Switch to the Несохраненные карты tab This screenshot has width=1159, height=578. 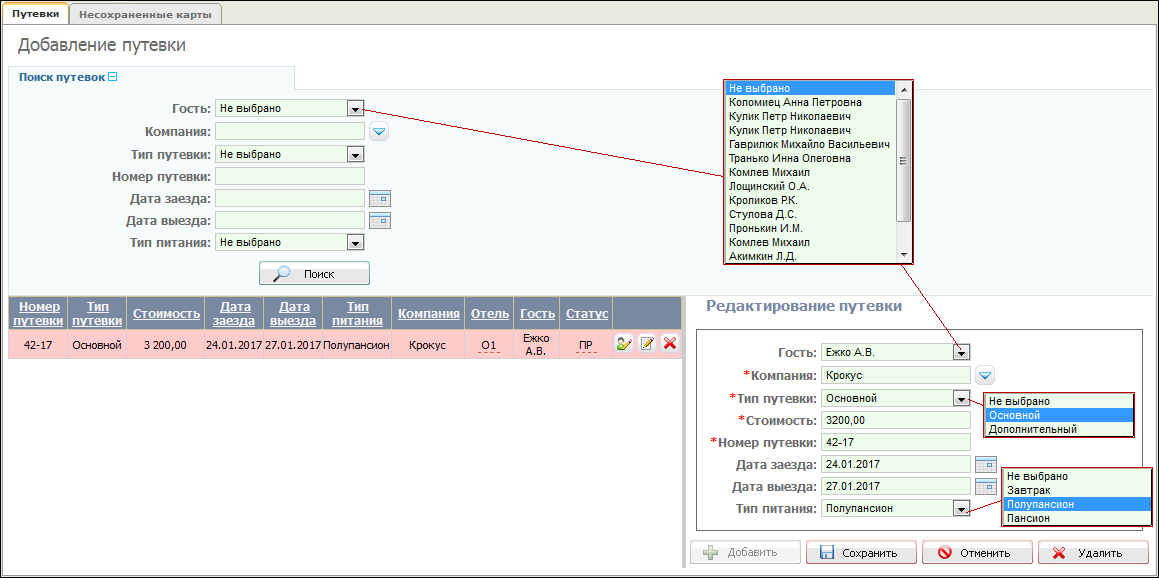145,13
